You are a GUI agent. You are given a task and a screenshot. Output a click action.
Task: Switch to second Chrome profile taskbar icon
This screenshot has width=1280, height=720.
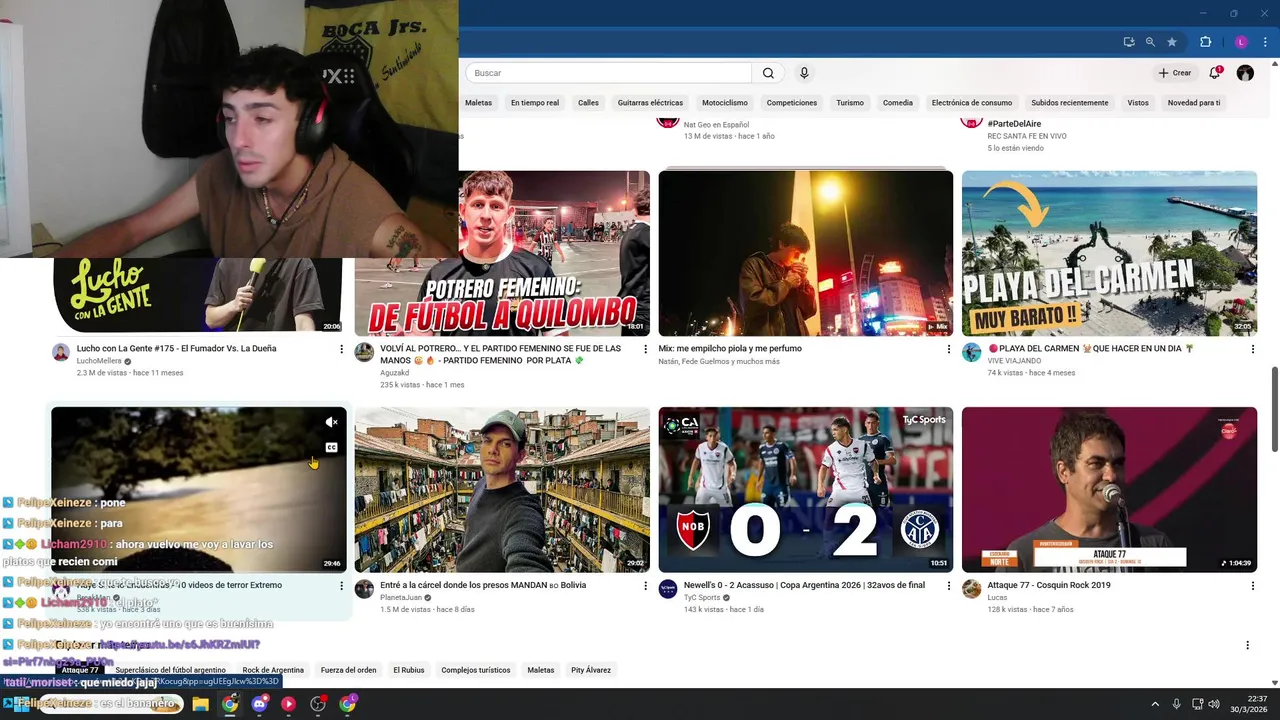(347, 704)
